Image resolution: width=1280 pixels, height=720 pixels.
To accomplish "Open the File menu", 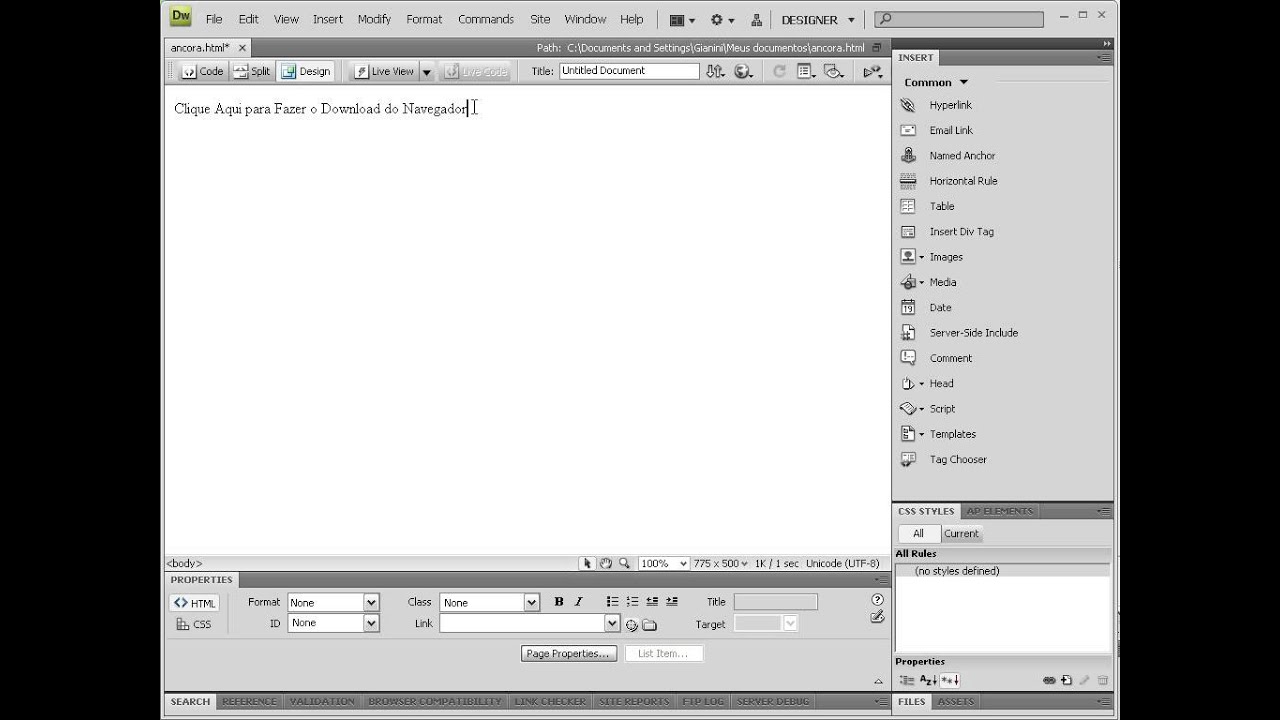I will [214, 19].
